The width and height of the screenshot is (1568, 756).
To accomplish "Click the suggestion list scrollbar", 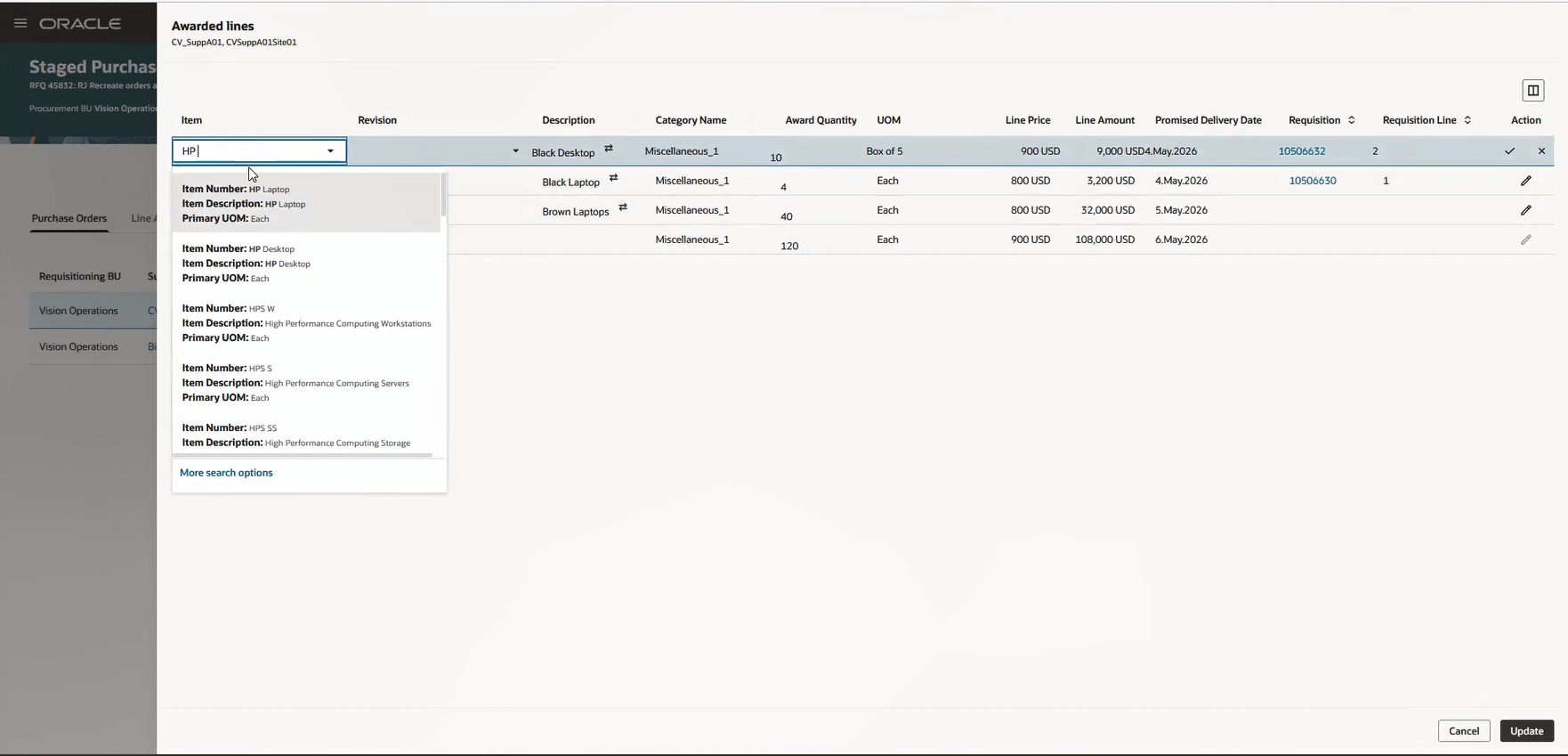I will click(443, 196).
